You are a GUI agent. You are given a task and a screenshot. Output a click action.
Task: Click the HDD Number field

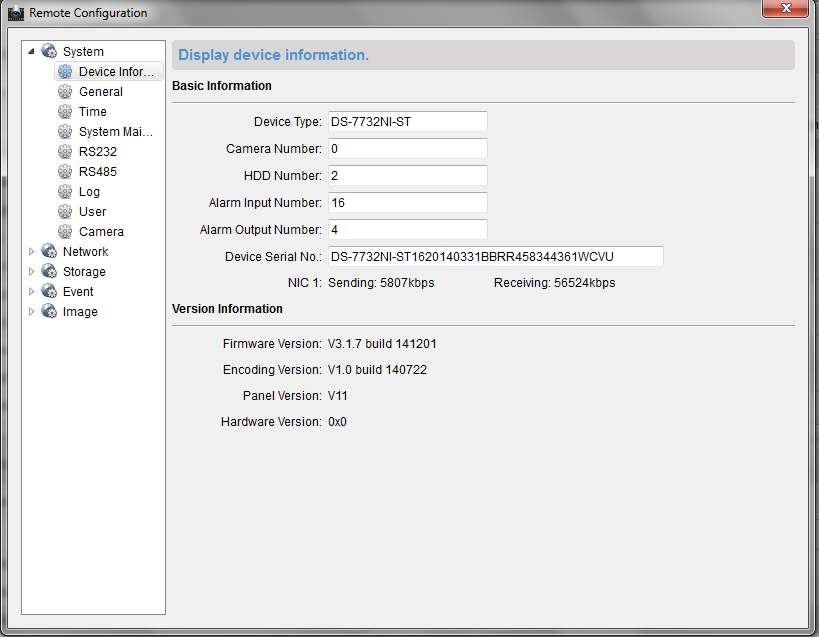click(407, 175)
